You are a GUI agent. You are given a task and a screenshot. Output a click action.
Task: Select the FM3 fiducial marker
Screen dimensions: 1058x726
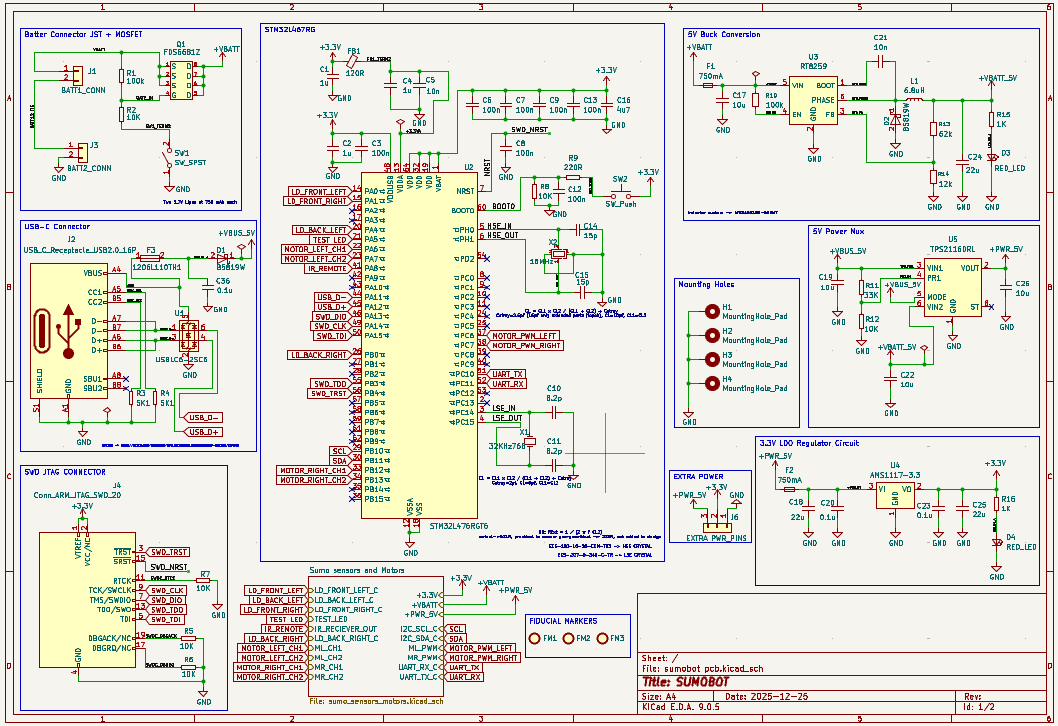[602, 638]
